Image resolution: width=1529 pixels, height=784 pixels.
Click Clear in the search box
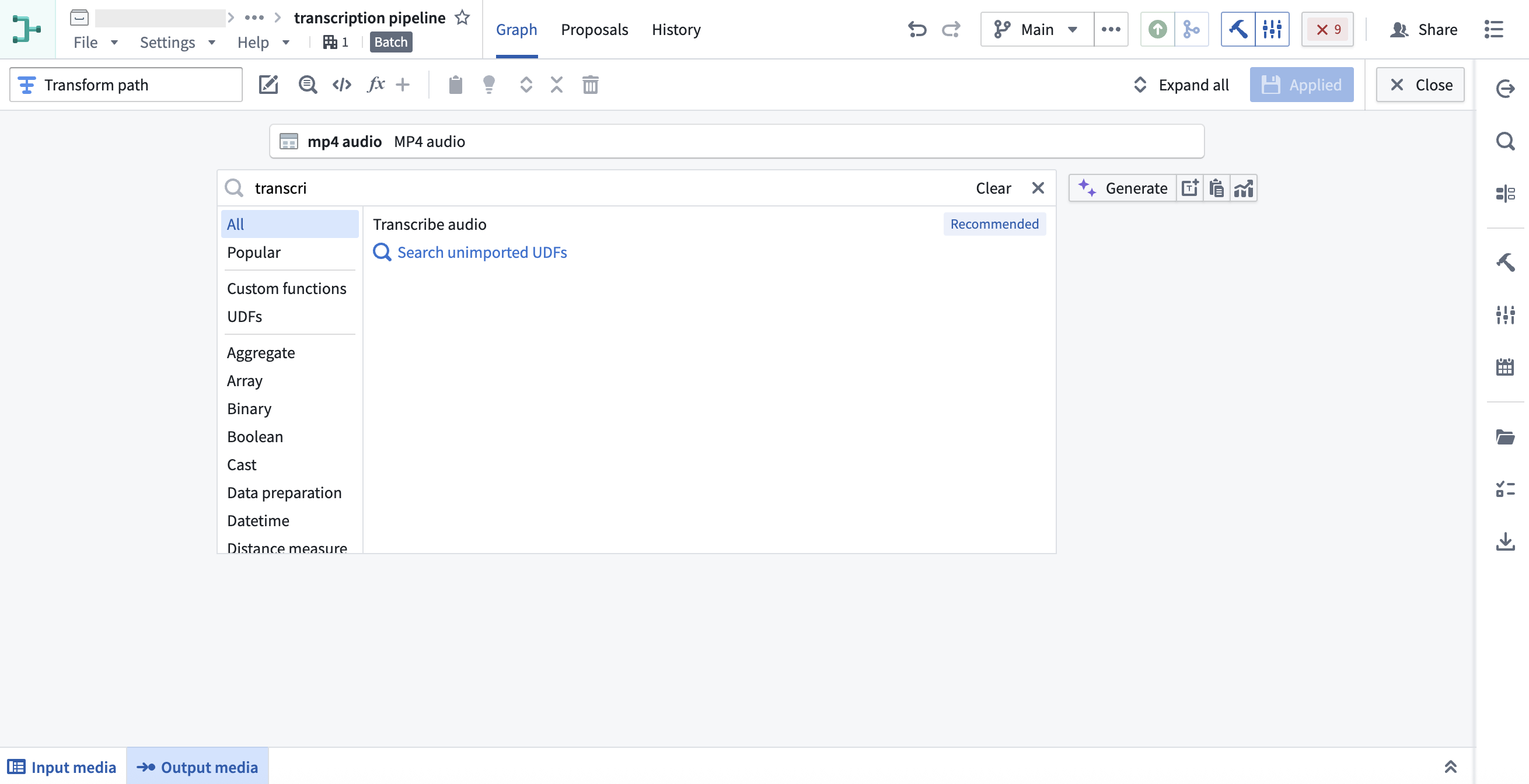click(x=993, y=188)
